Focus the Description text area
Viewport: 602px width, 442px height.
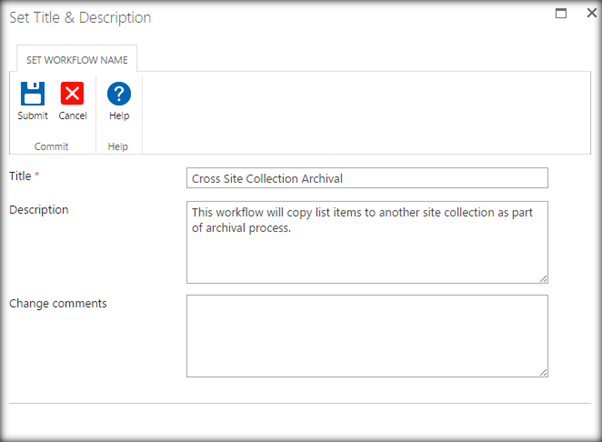(x=367, y=242)
